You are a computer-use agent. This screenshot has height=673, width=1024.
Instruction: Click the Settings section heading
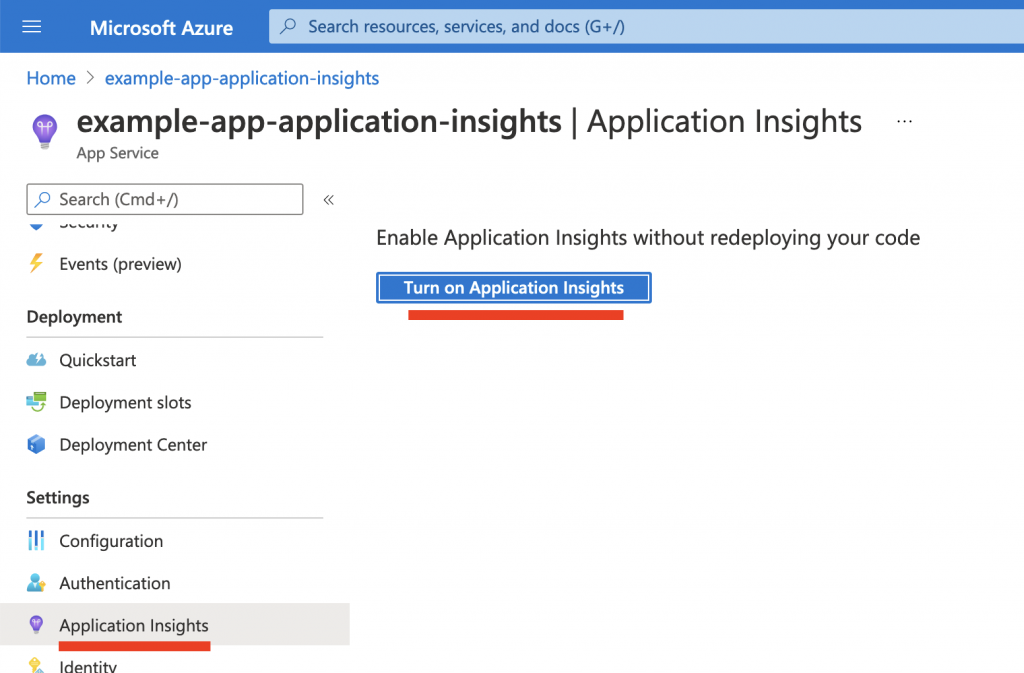pos(58,497)
